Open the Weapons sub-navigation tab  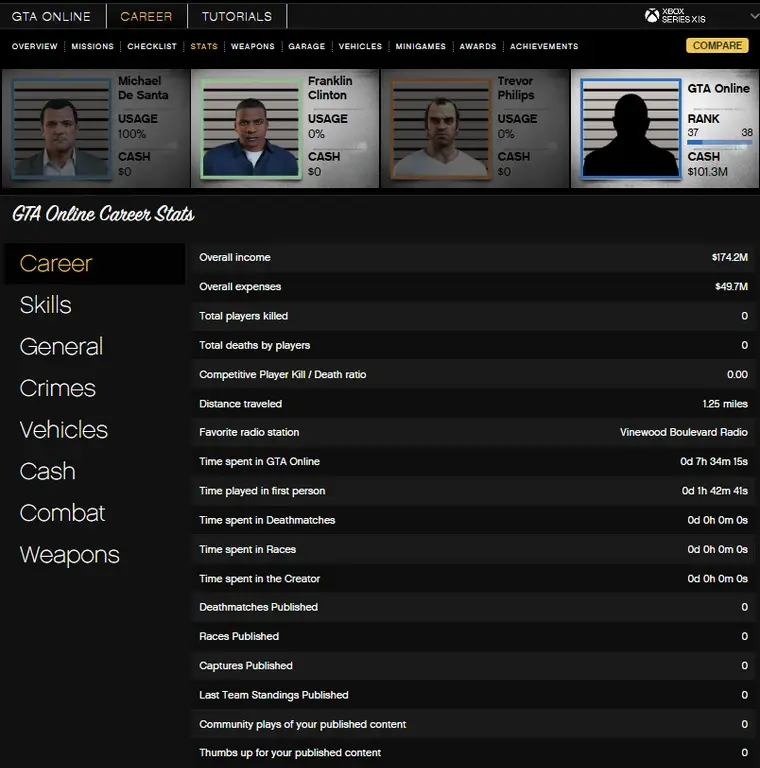click(x=253, y=46)
